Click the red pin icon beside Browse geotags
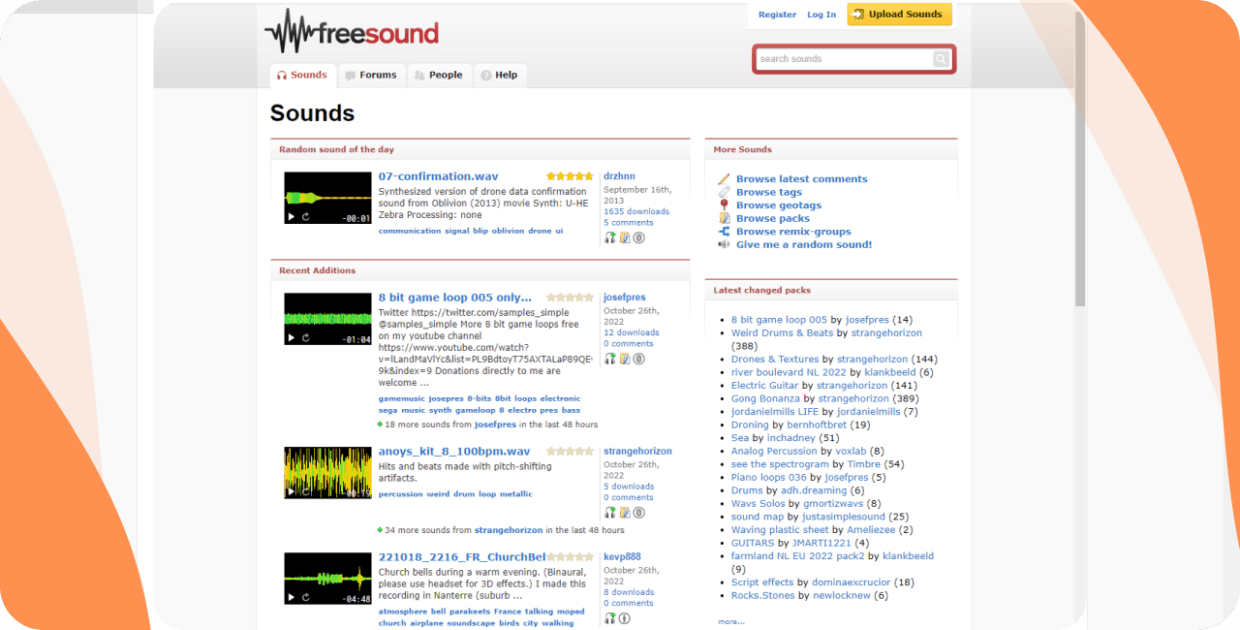1240x630 pixels. [x=725, y=204]
